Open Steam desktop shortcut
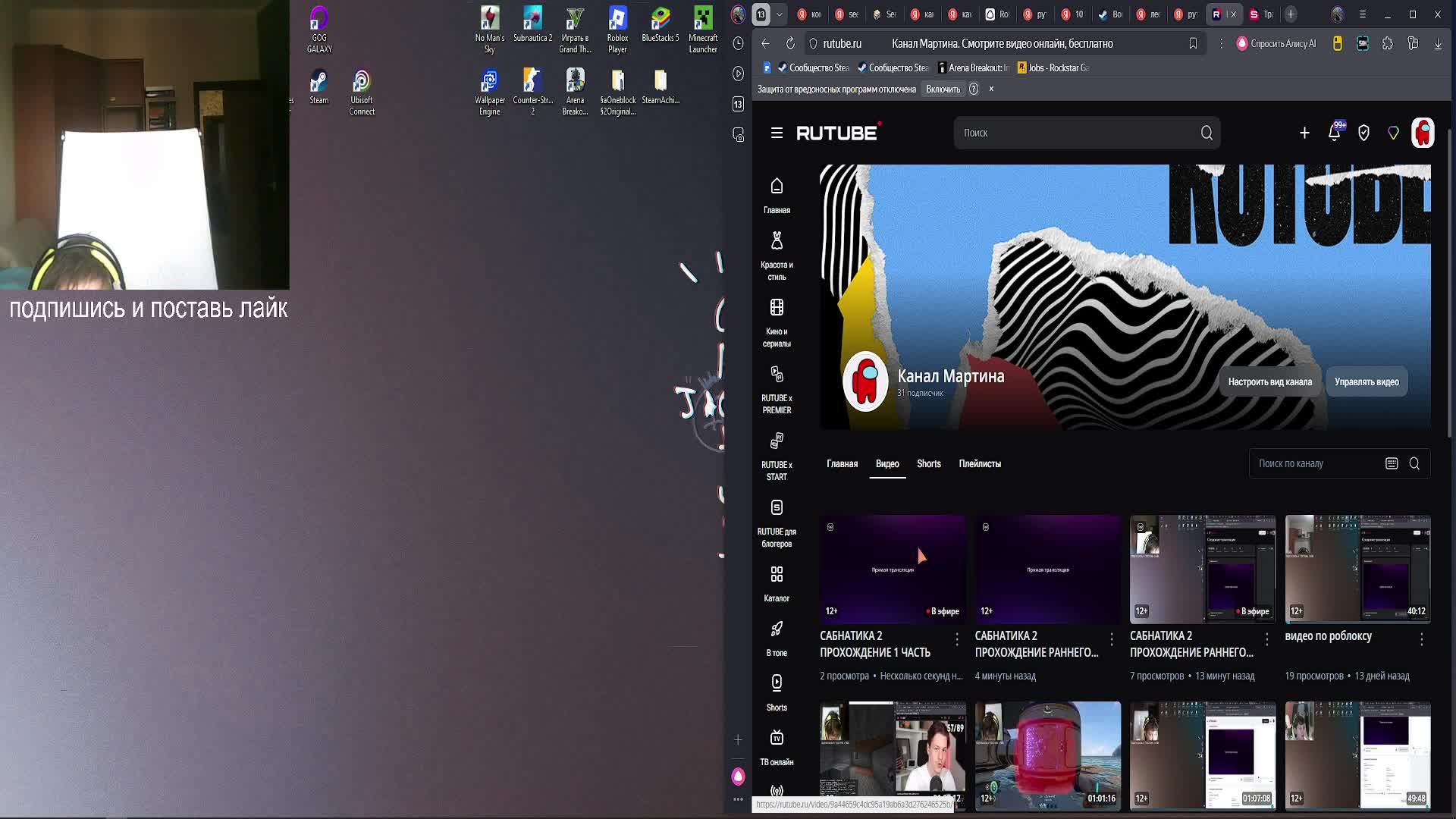Viewport: 1456px width, 819px height. [x=319, y=87]
